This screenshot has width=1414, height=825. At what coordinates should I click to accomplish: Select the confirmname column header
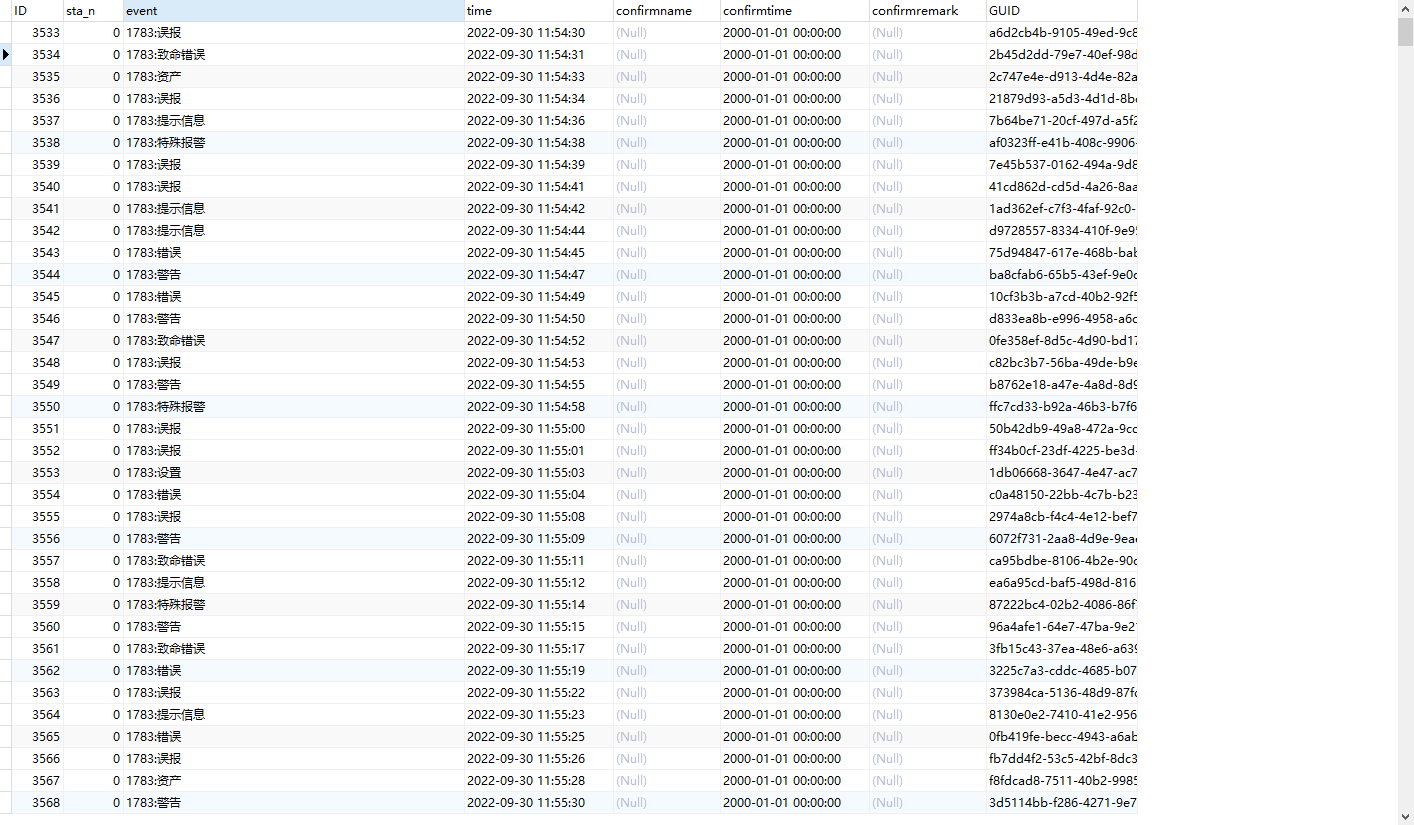[x=666, y=10]
